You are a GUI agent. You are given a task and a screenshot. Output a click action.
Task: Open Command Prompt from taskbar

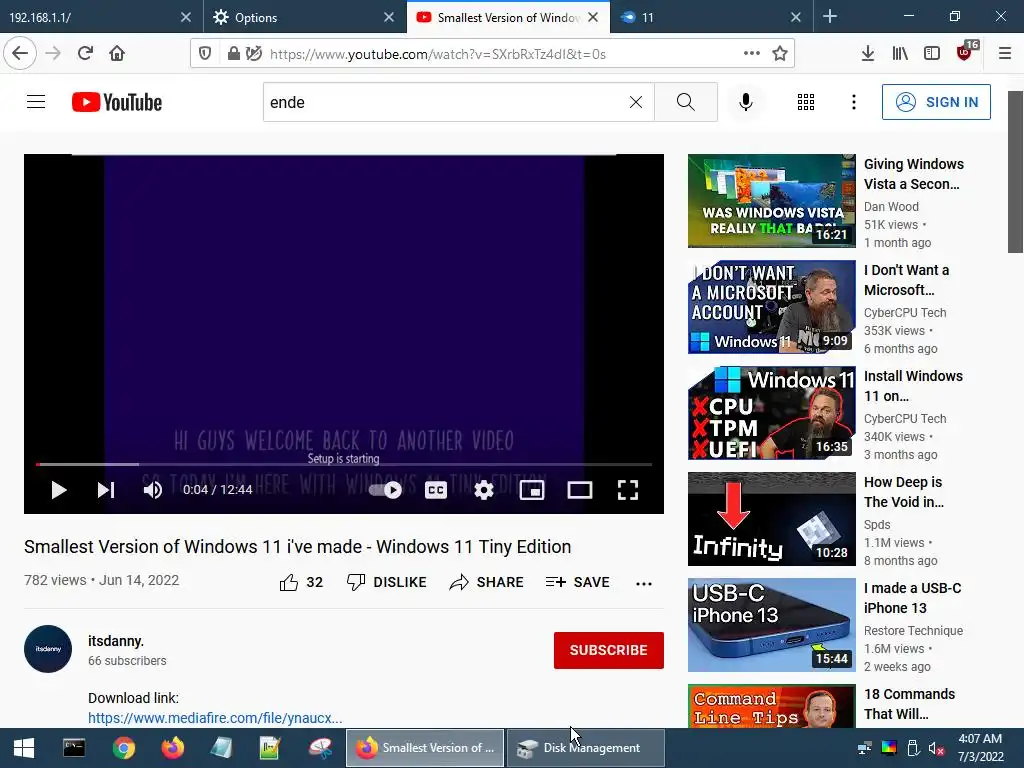pos(74,748)
